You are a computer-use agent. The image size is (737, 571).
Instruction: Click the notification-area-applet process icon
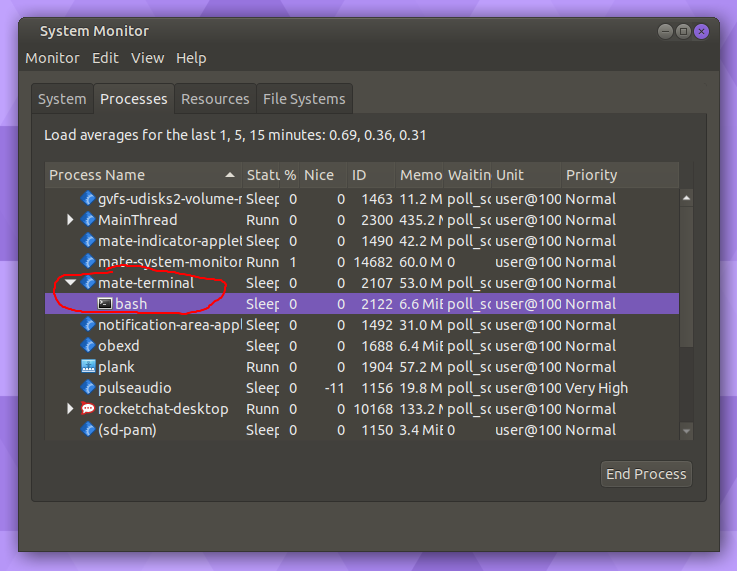tap(88, 325)
